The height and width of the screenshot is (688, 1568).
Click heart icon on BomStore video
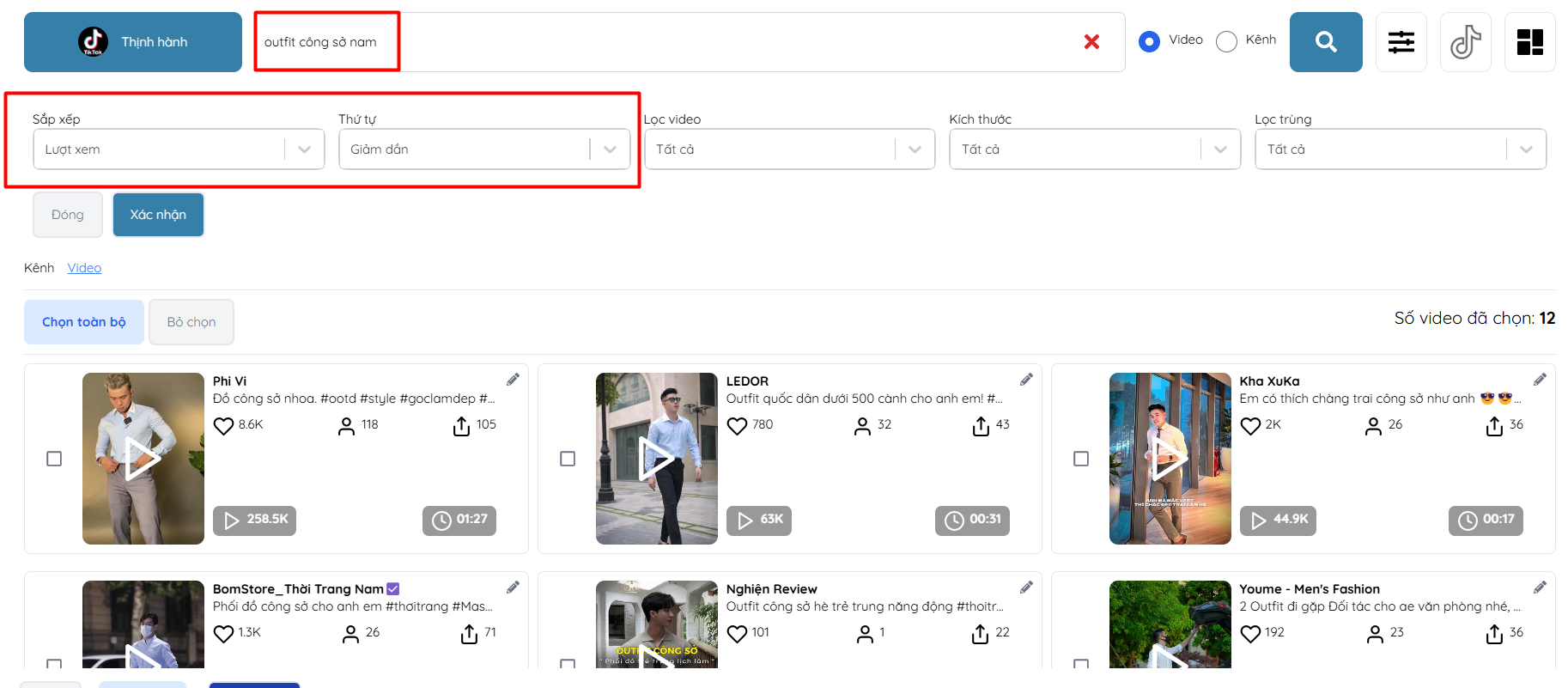click(223, 634)
